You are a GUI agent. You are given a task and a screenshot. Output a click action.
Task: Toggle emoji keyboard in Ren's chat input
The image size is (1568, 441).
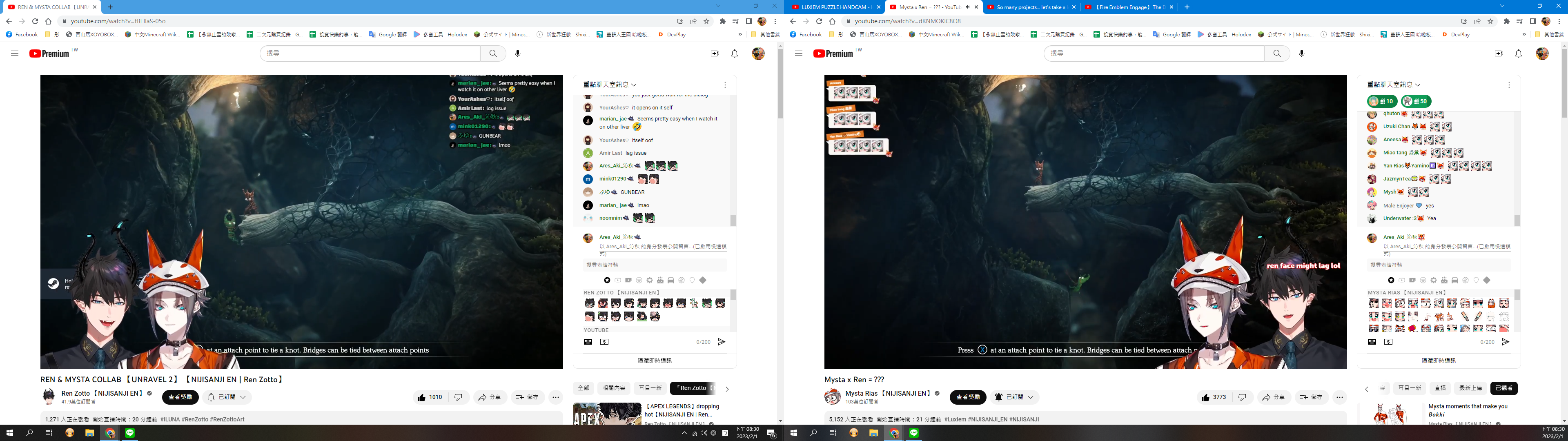[588, 342]
